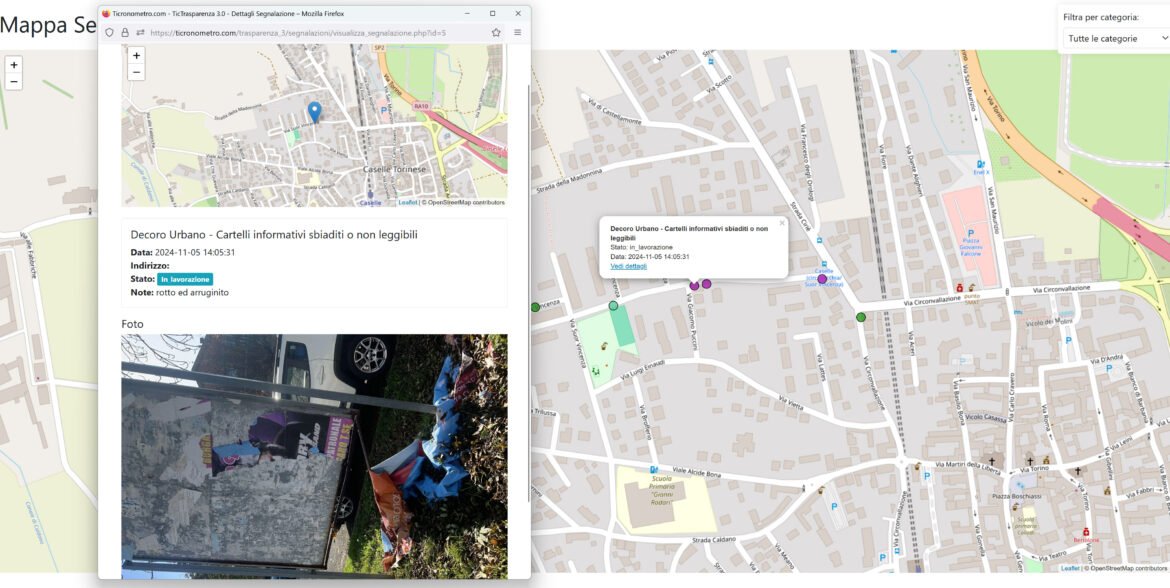Click the purple marker near Suor Vincenza stop
1170x588 pixels.
[822, 279]
